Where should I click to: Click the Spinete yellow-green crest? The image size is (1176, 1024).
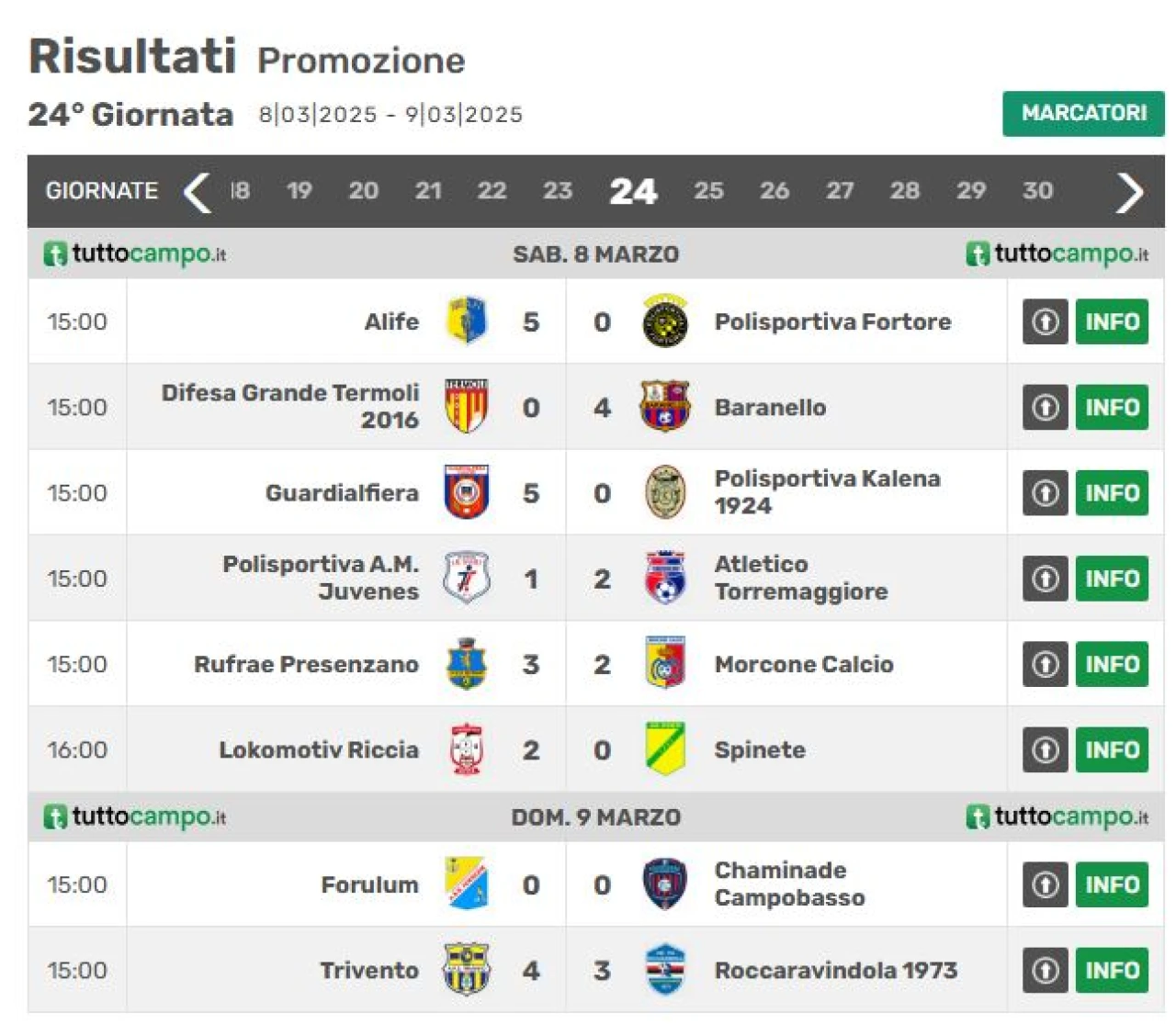664,749
